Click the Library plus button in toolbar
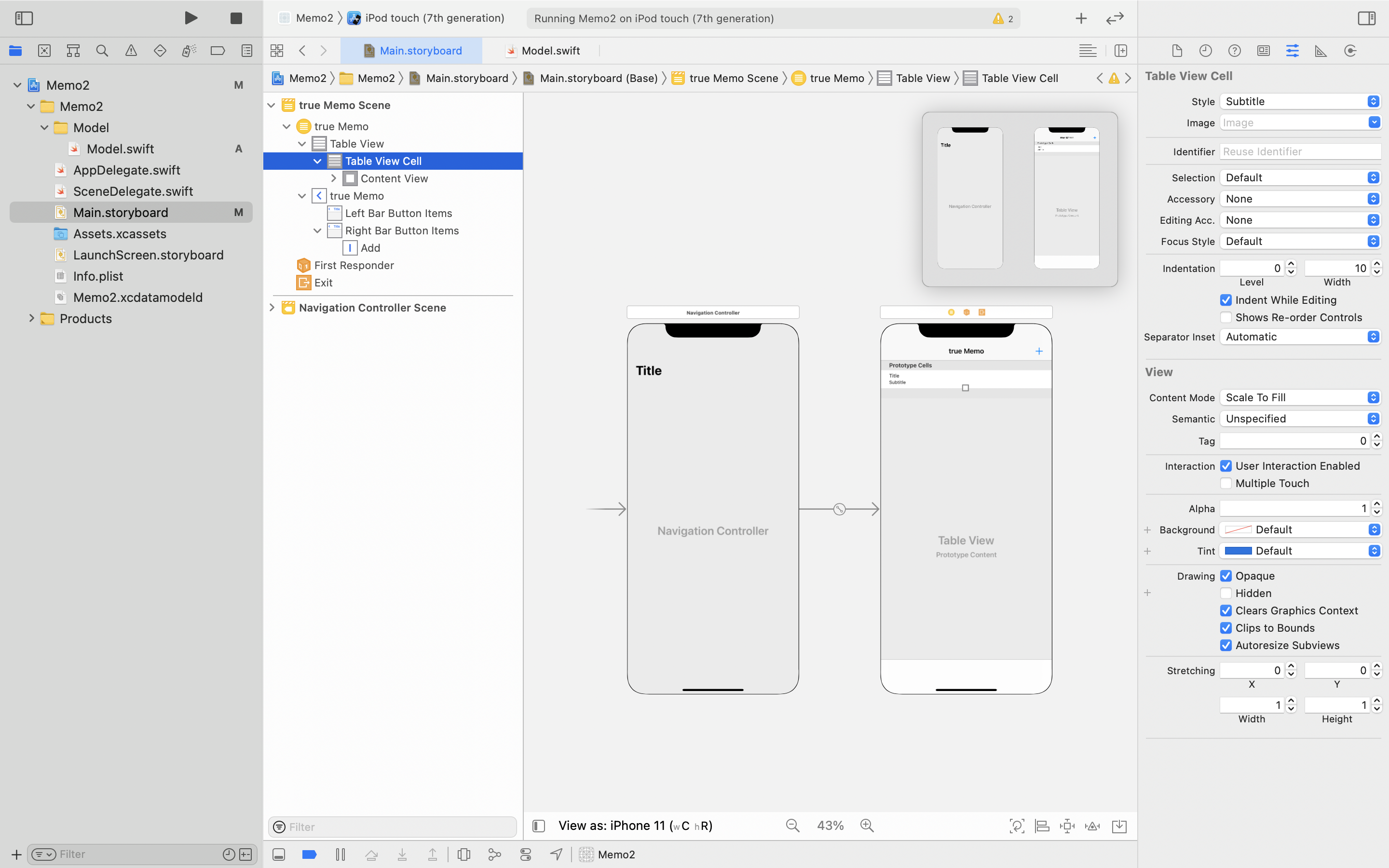Screen dimensions: 1389x868 [1081, 18]
